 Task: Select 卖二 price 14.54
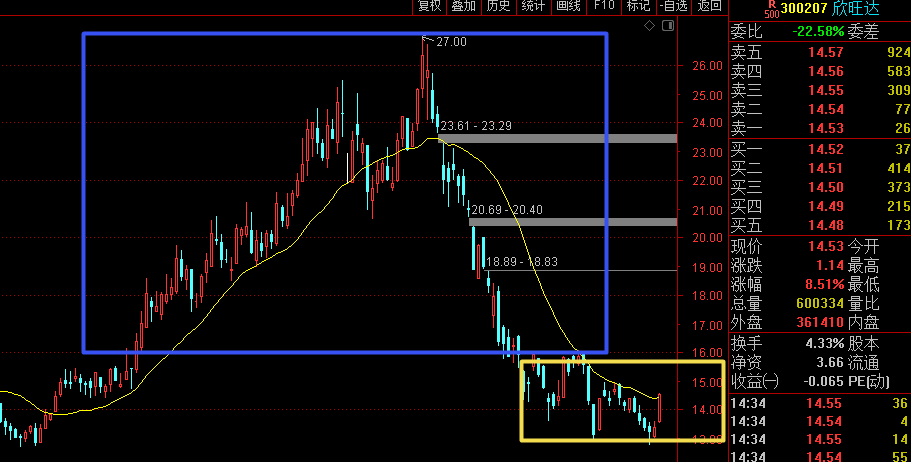826,109
